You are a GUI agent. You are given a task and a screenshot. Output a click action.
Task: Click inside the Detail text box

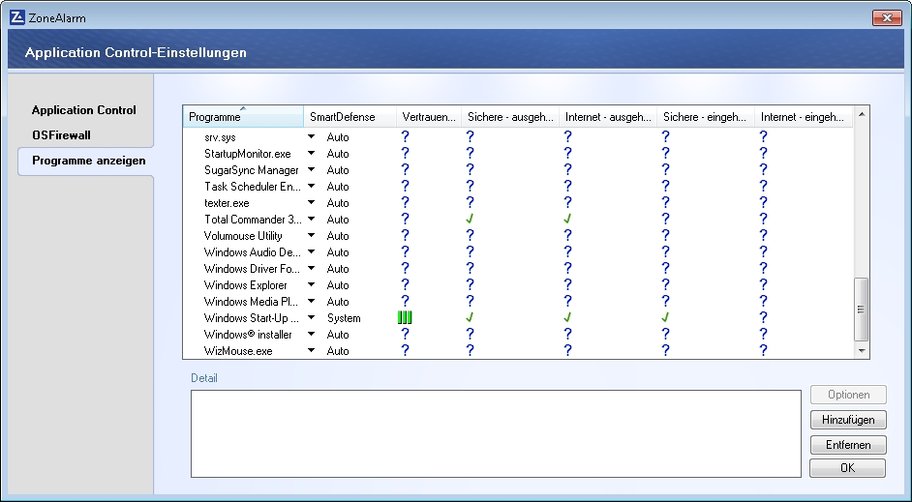point(496,434)
